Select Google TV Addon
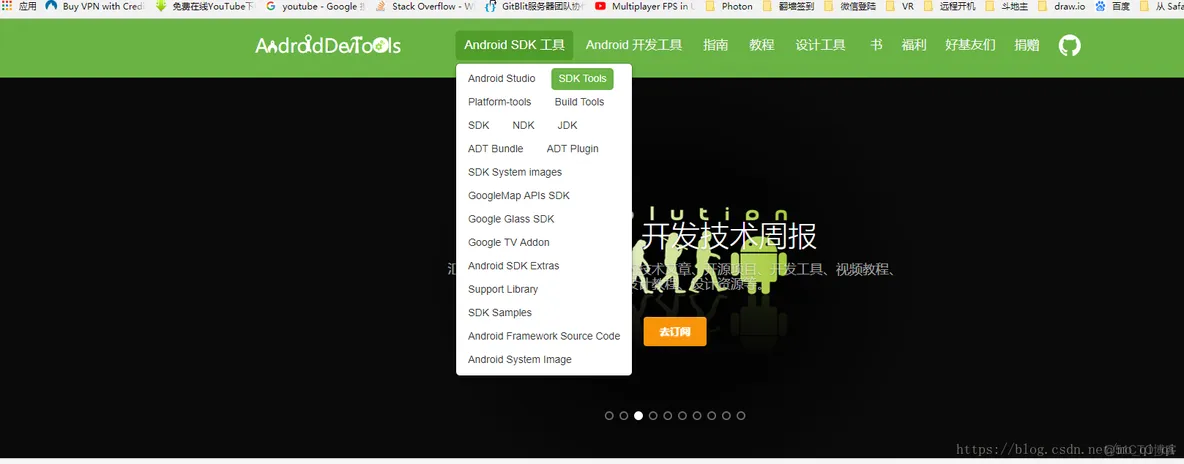The image size is (1184, 464). 509,243
